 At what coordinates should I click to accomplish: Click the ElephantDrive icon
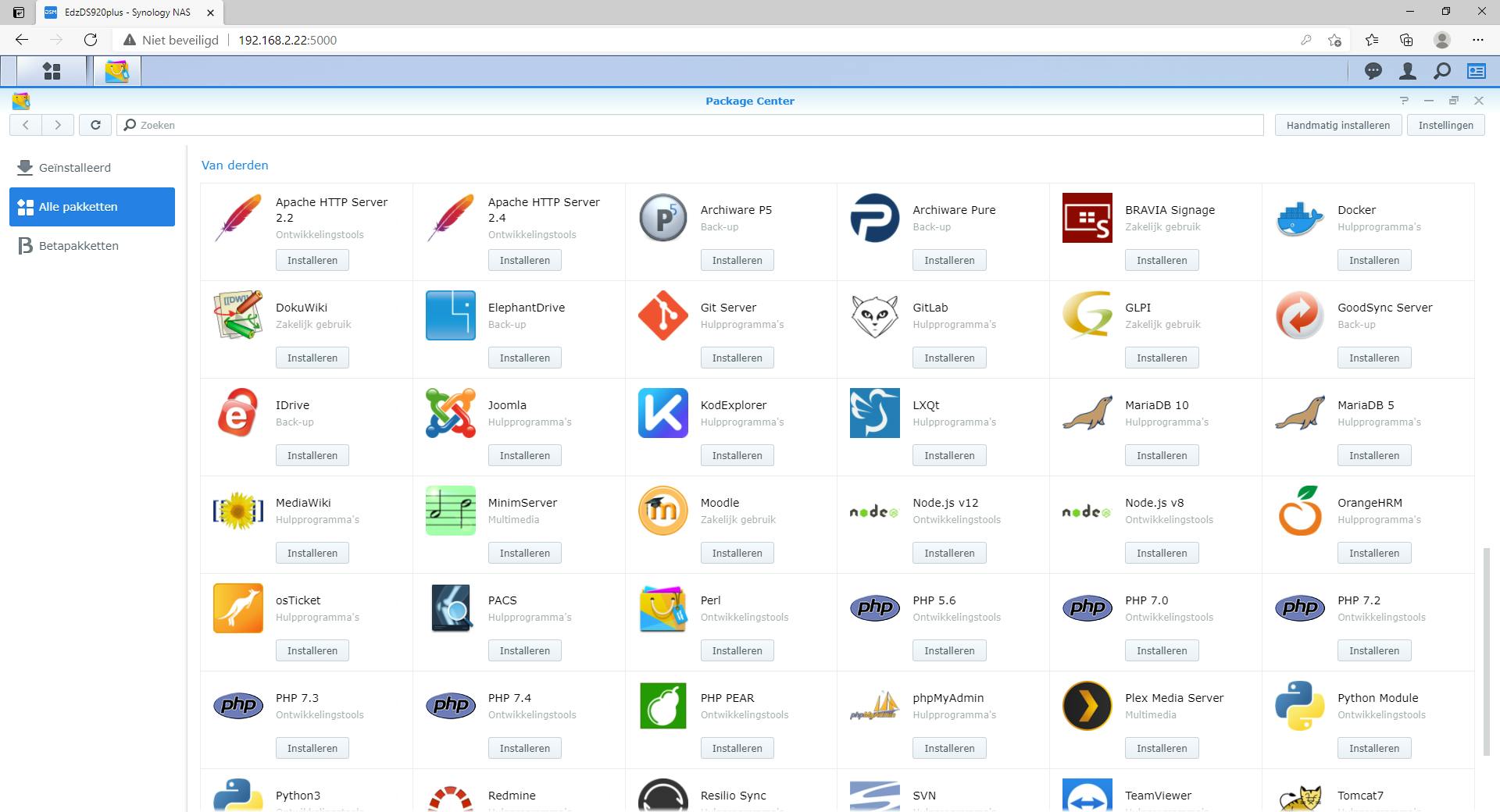[x=451, y=315]
